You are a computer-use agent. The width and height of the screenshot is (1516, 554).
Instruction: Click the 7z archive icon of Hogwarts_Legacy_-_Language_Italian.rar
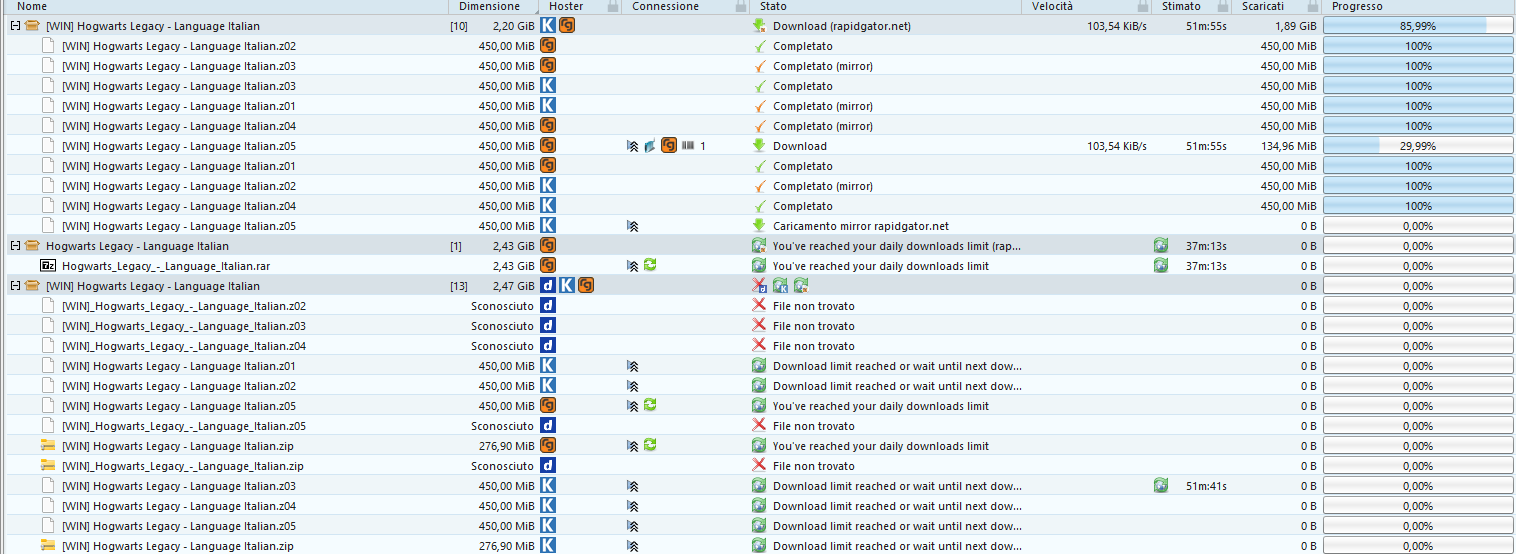[x=48, y=266]
